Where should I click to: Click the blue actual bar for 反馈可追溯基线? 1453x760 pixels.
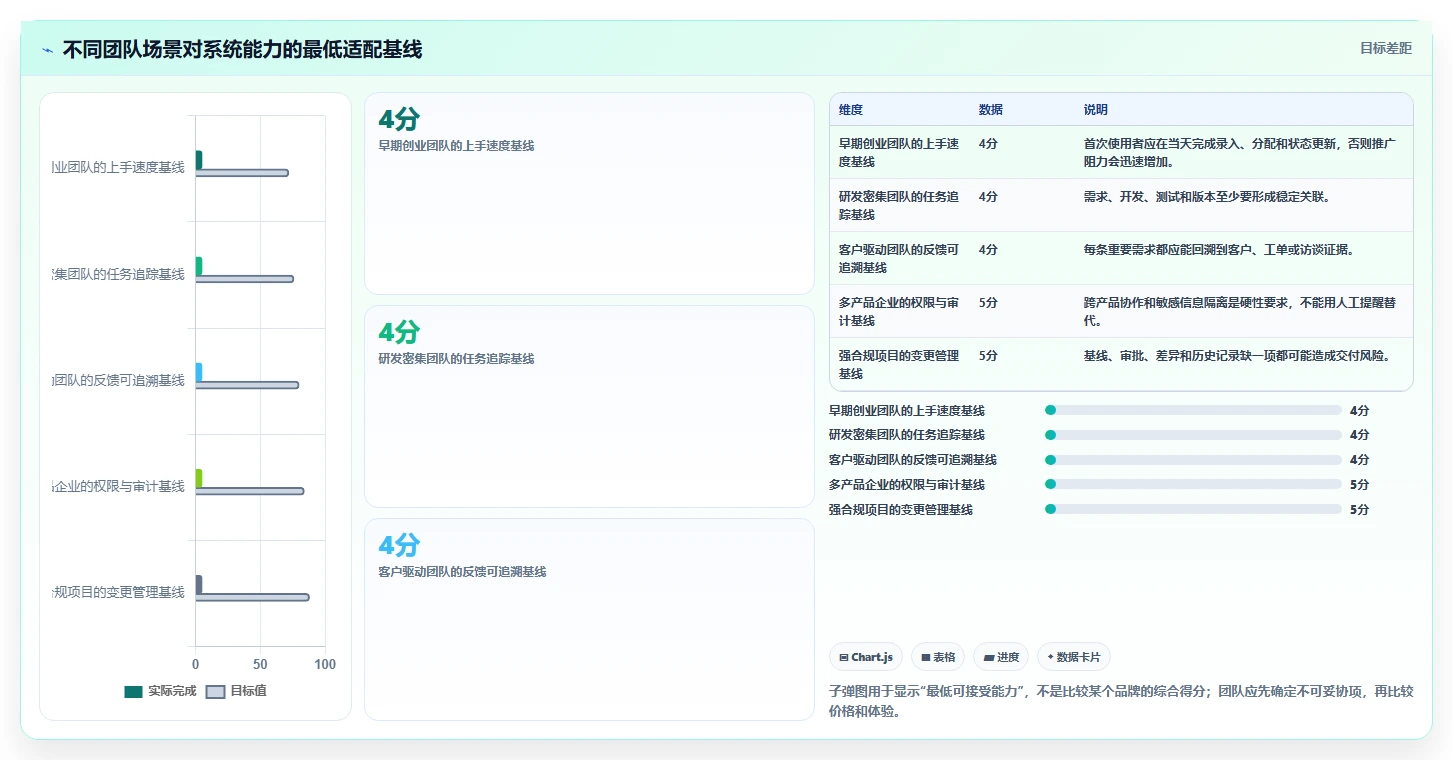tap(199, 372)
